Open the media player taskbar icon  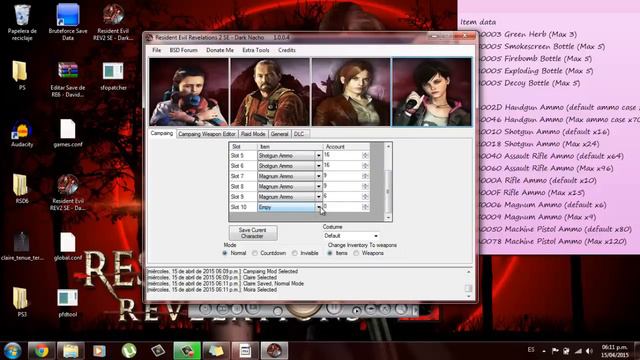pos(99,351)
